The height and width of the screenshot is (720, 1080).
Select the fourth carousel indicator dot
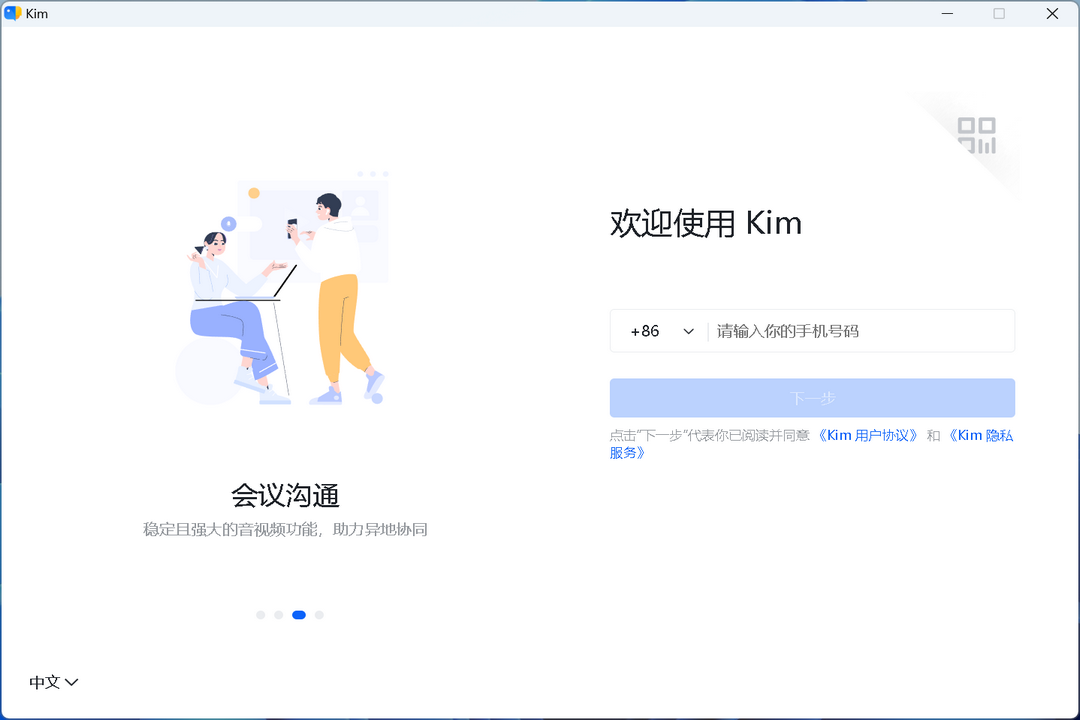click(319, 615)
